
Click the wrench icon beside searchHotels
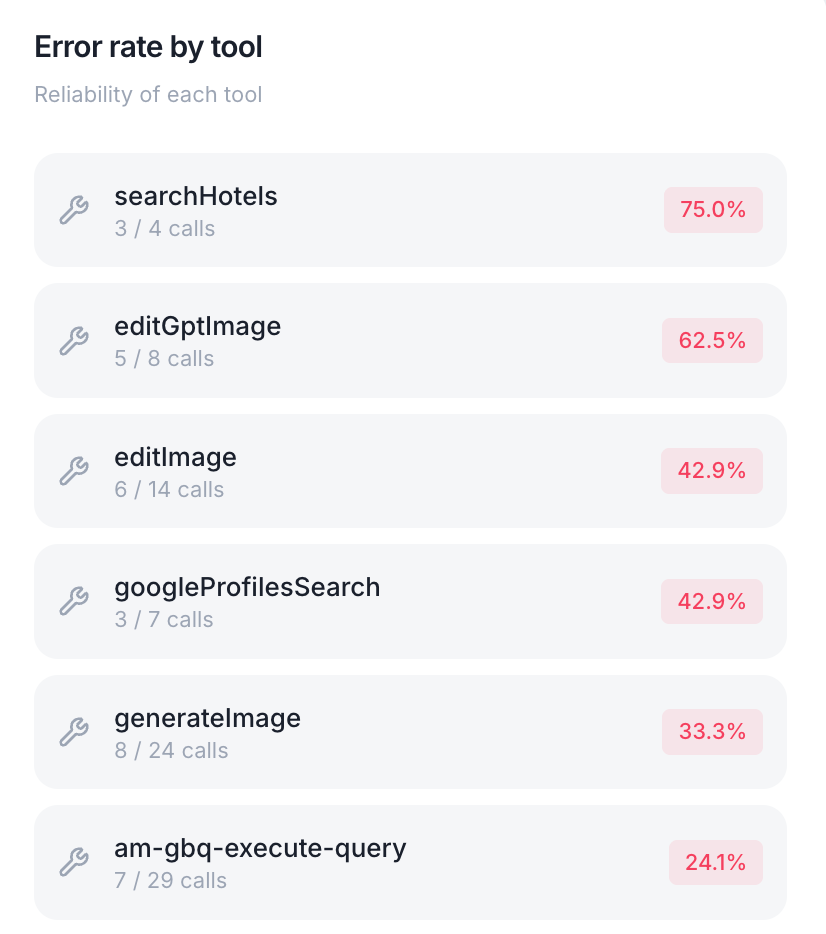point(74,210)
